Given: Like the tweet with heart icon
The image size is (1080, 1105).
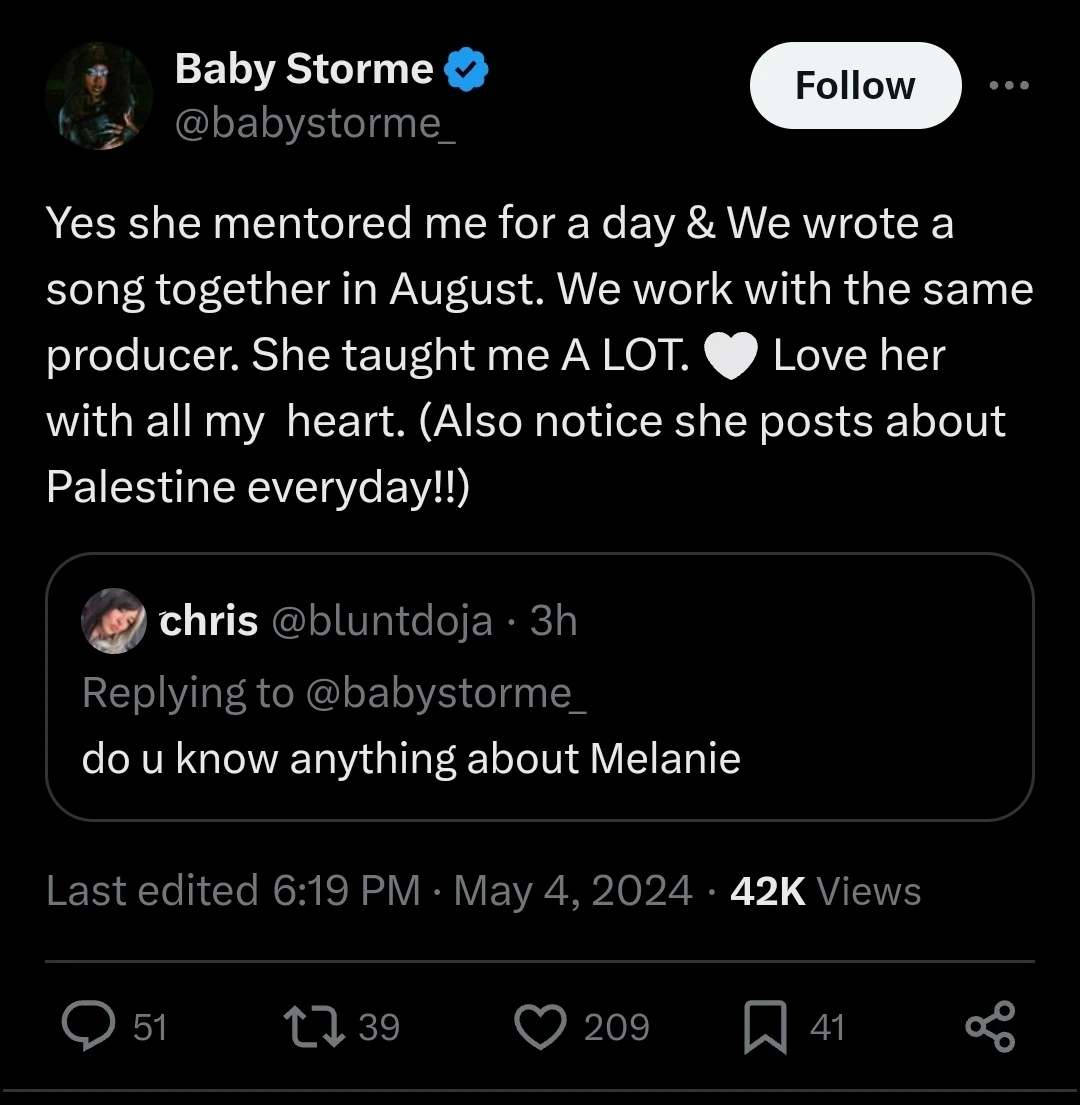Looking at the screenshot, I should 540,1027.
